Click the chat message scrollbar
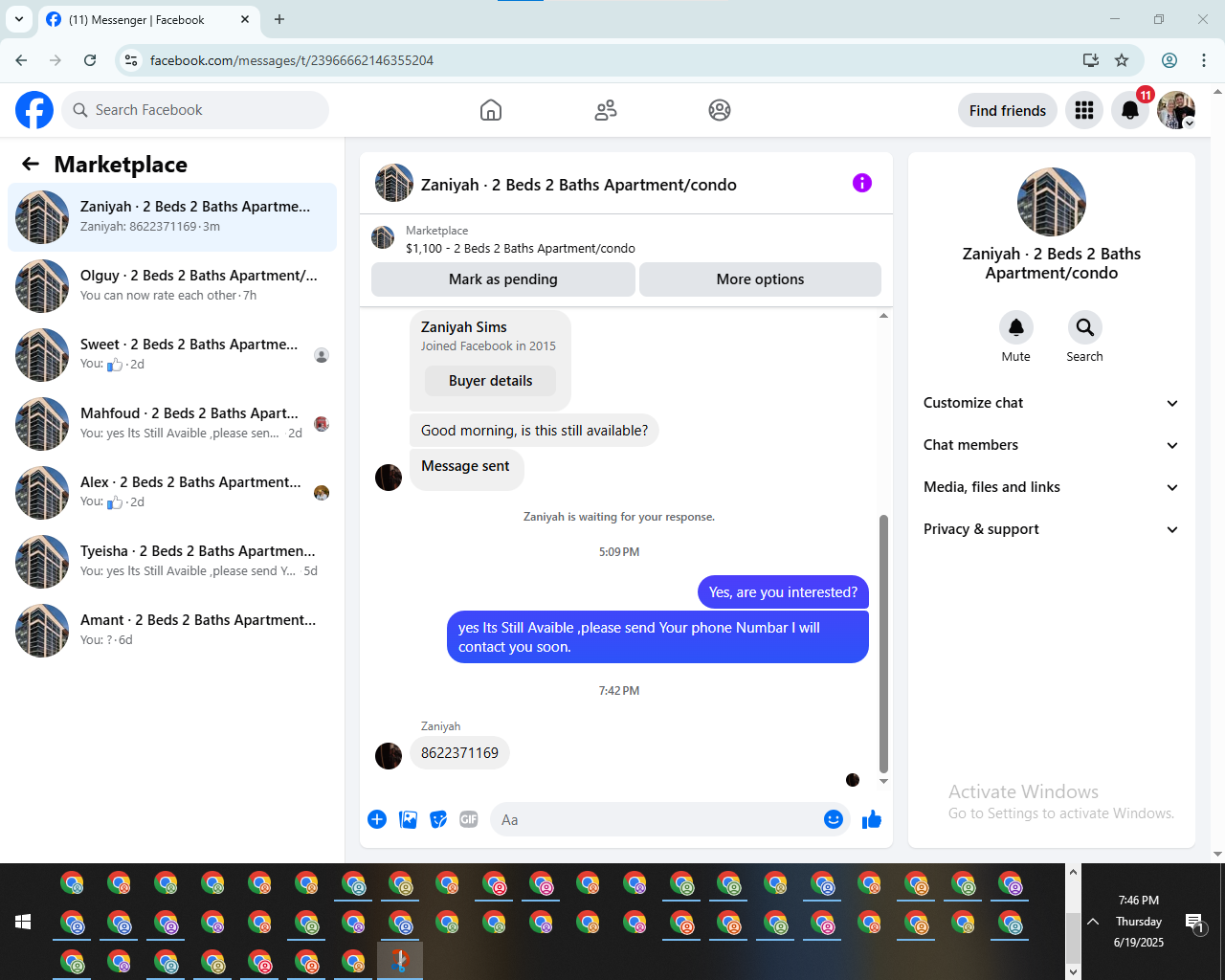The width and height of the screenshot is (1225, 980). coord(883,643)
